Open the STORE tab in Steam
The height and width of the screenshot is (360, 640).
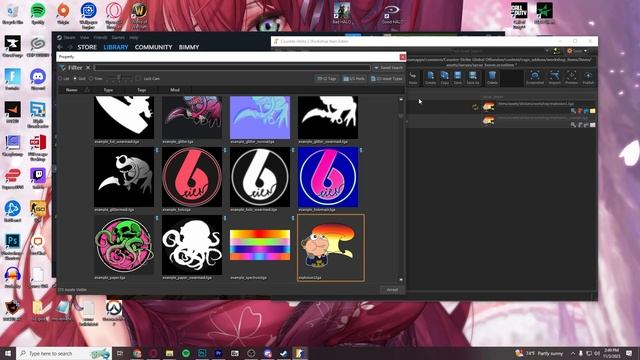point(87,47)
